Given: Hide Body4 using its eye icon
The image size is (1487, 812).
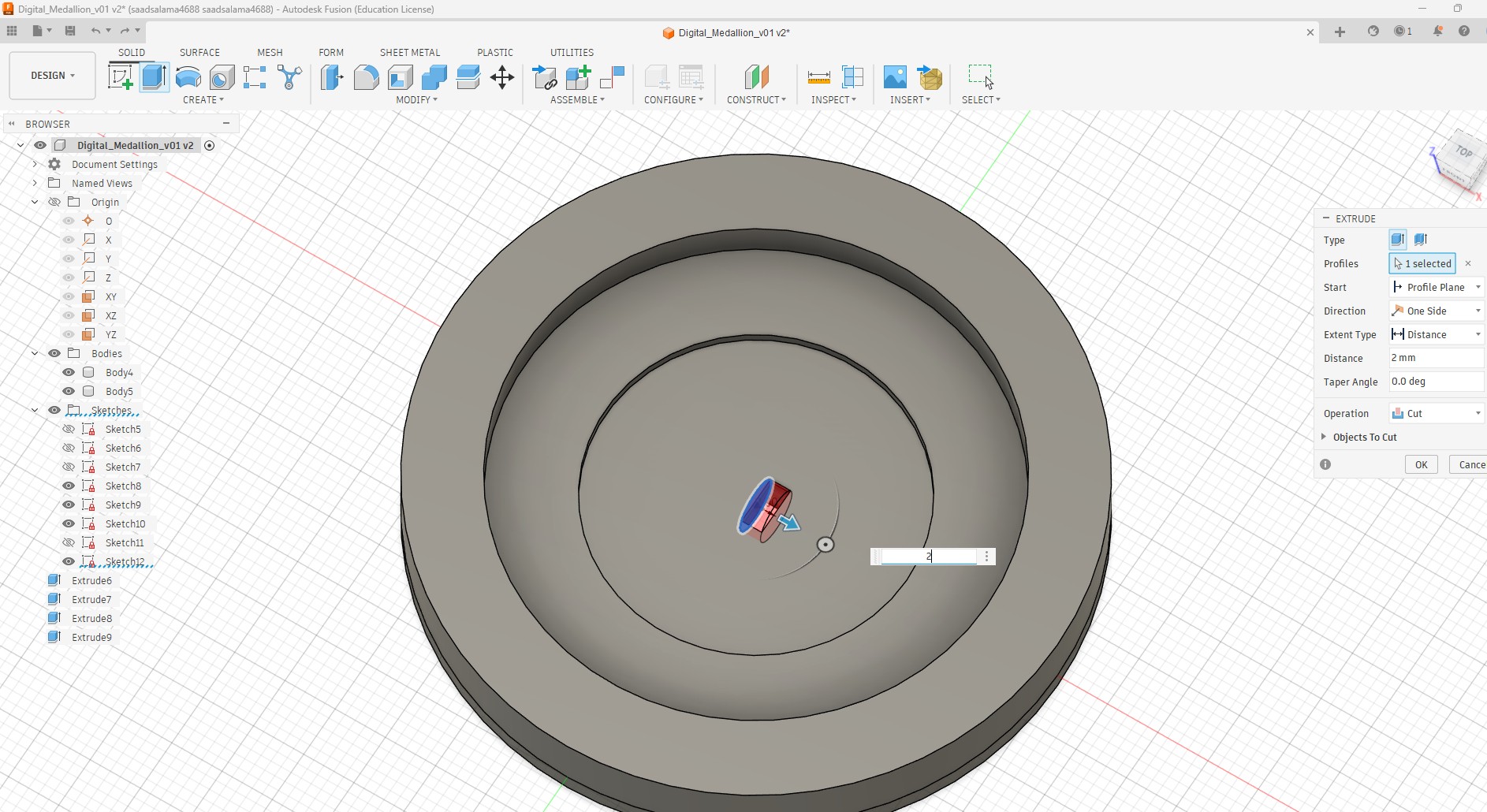Looking at the screenshot, I should click(x=69, y=372).
